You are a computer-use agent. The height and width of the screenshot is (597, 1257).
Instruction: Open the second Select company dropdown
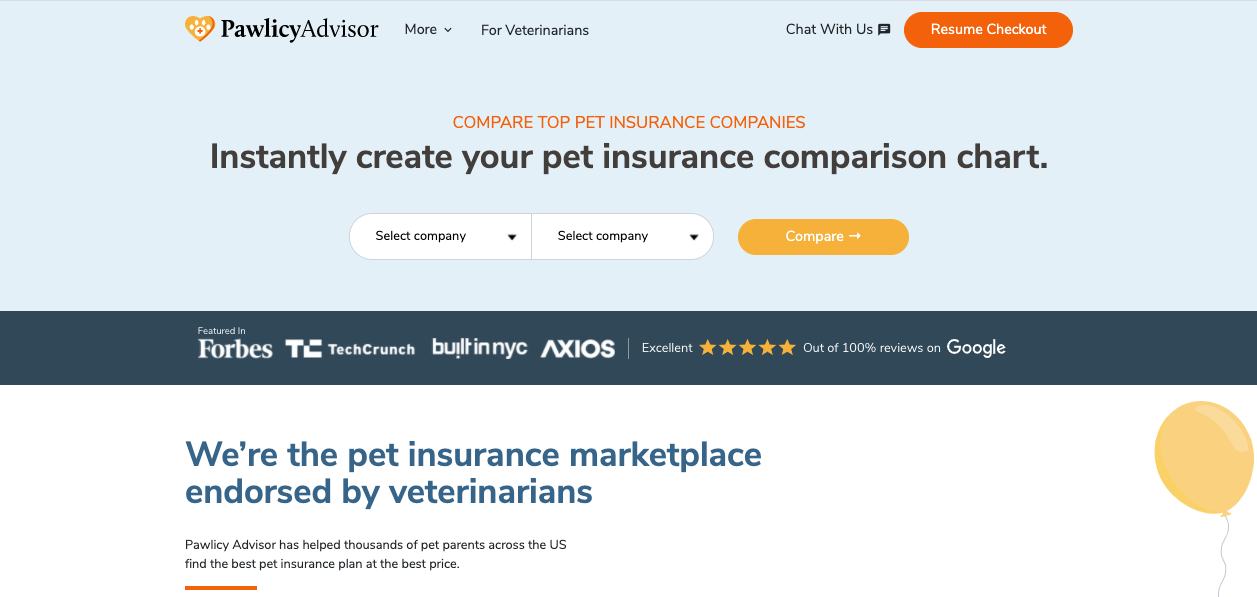(623, 237)
